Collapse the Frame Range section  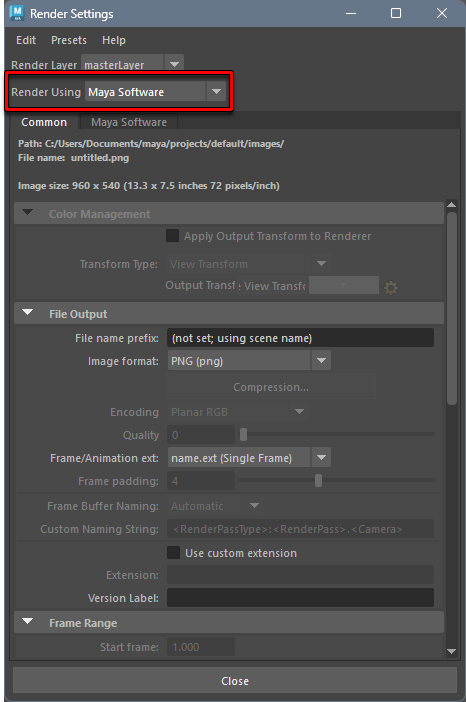28,621
